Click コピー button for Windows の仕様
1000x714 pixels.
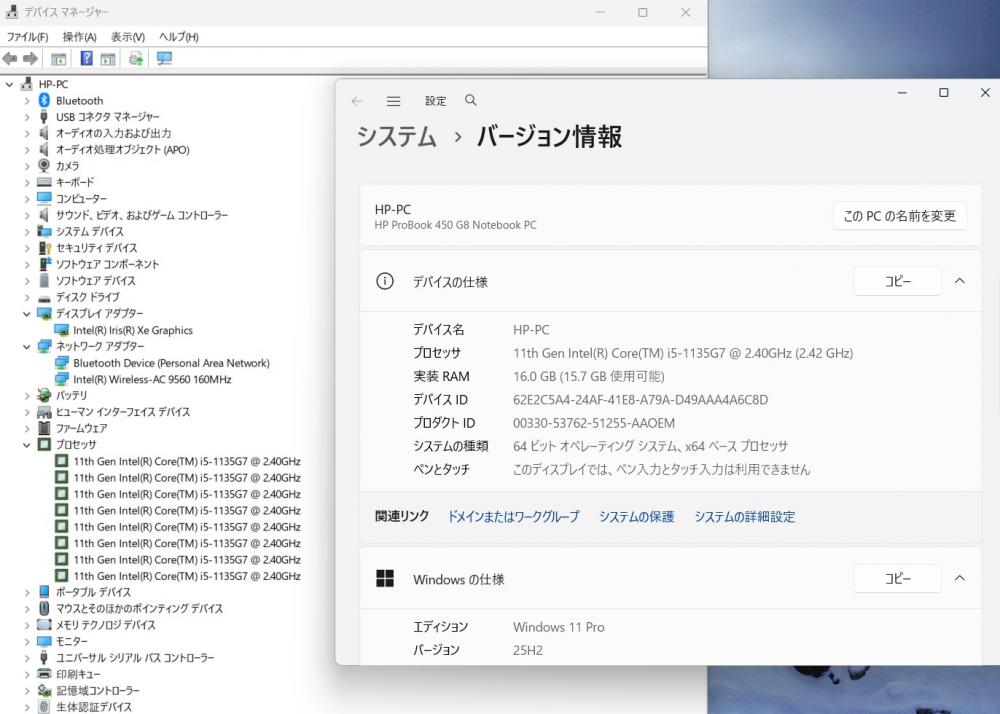point(897,578)
